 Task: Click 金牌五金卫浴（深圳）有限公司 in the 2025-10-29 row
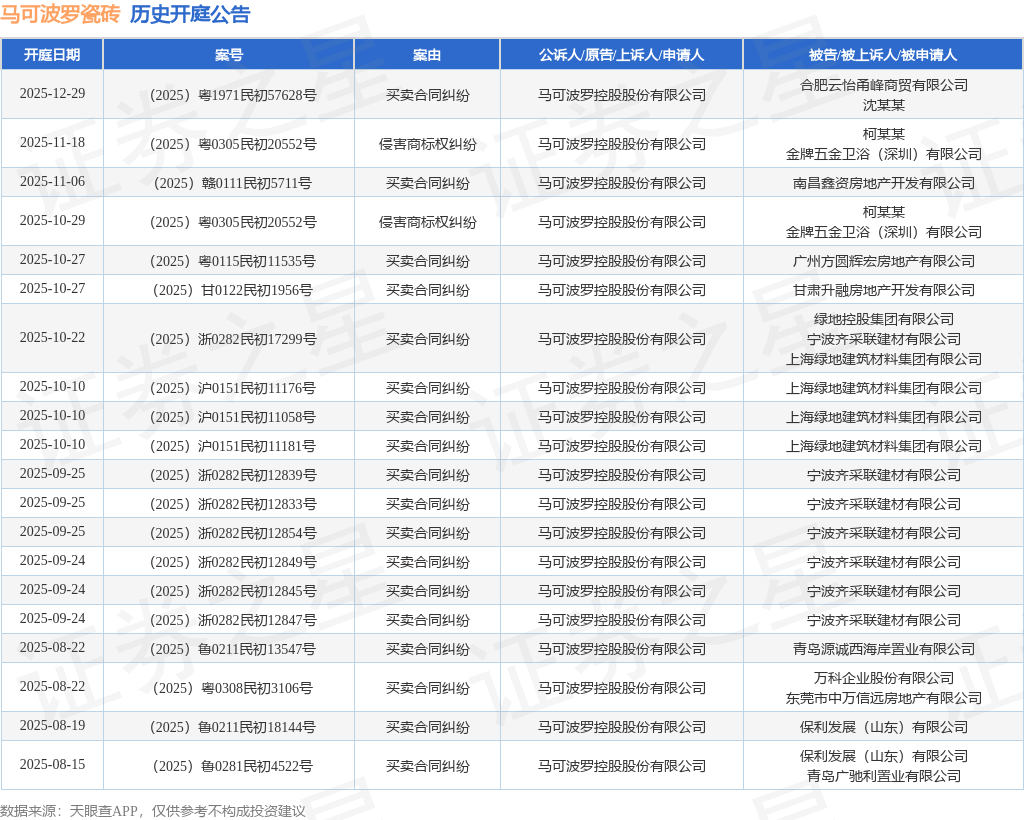click(x=884, y=232)
